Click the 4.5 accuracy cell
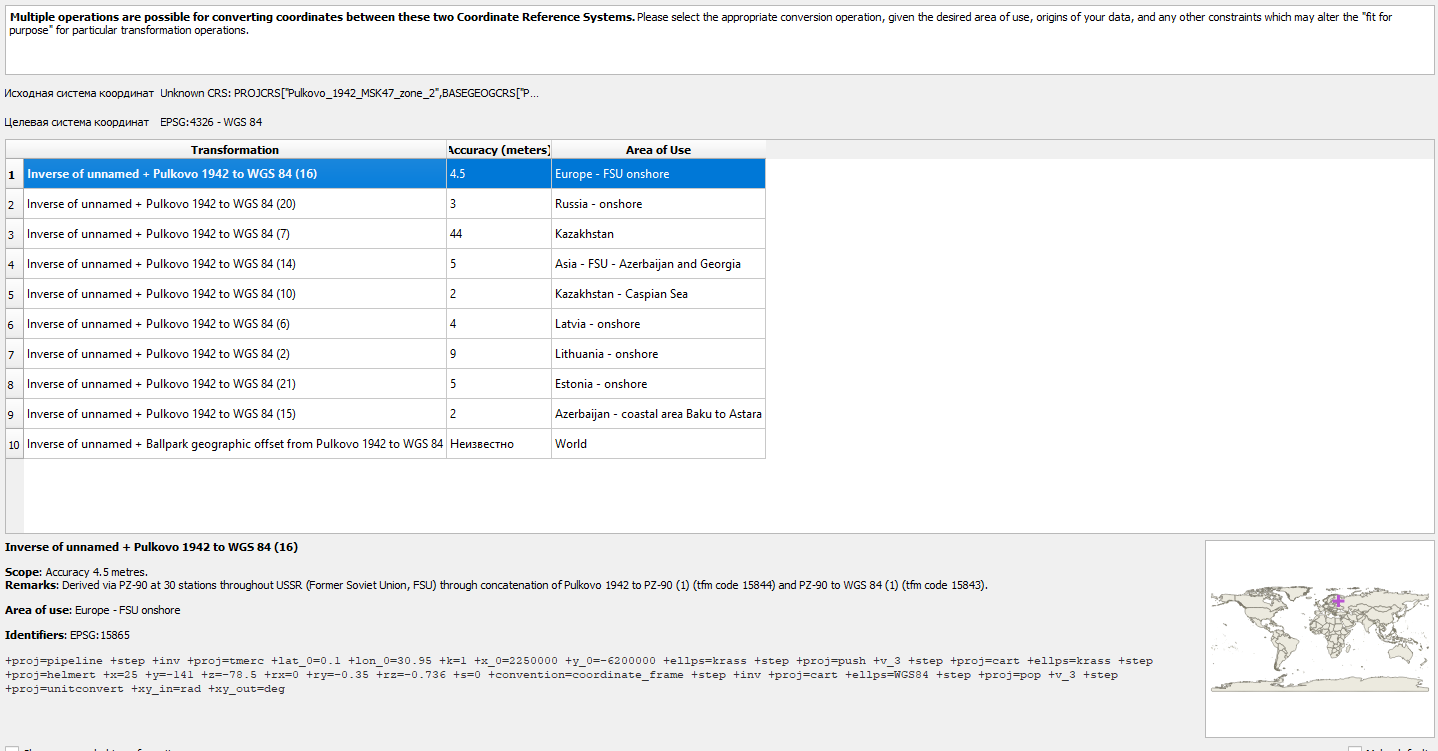 (x=499, y=174)
